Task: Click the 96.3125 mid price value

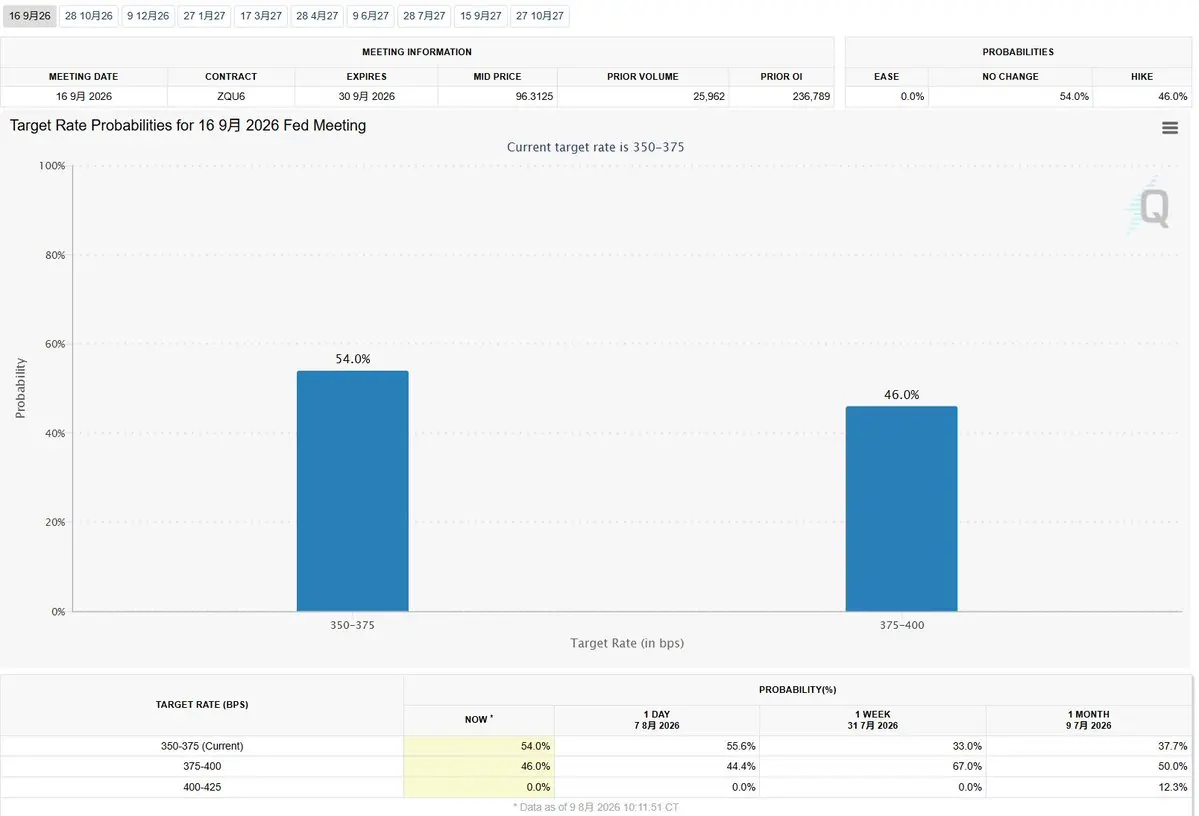Action: tap(535, 96)
